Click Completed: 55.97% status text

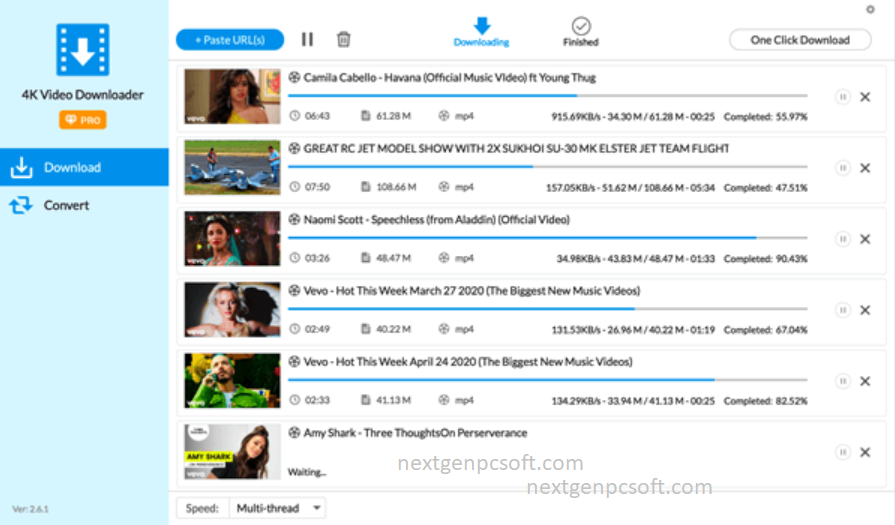[765, 116]
